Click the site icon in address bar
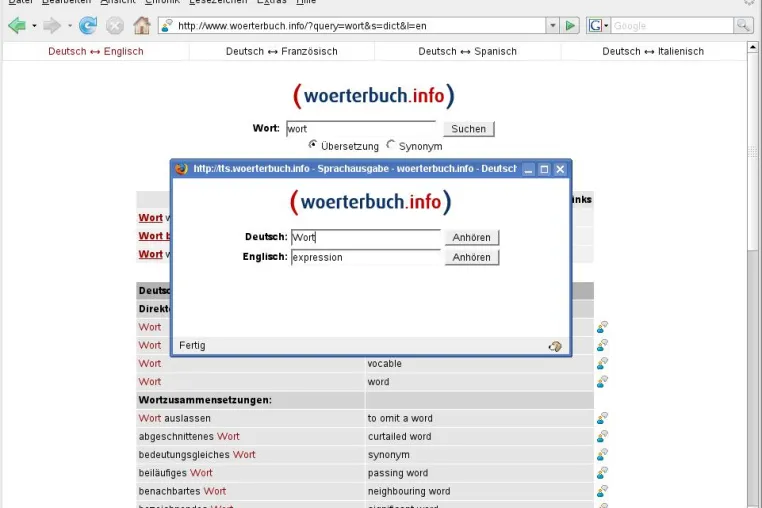The height and width of the screenshot is (508, 762). [x=167, y=25]
